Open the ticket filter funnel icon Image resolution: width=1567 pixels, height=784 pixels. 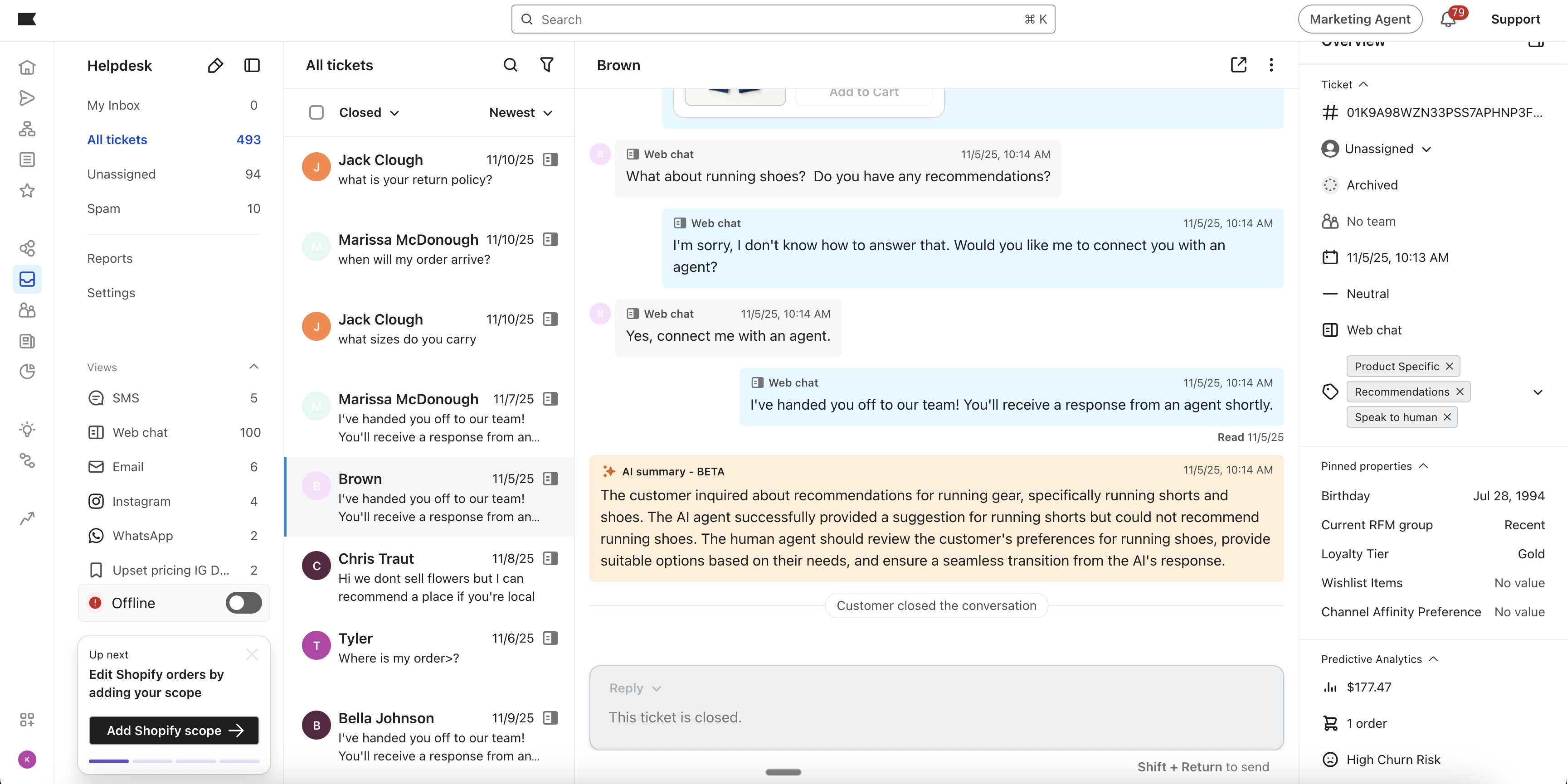547,65
